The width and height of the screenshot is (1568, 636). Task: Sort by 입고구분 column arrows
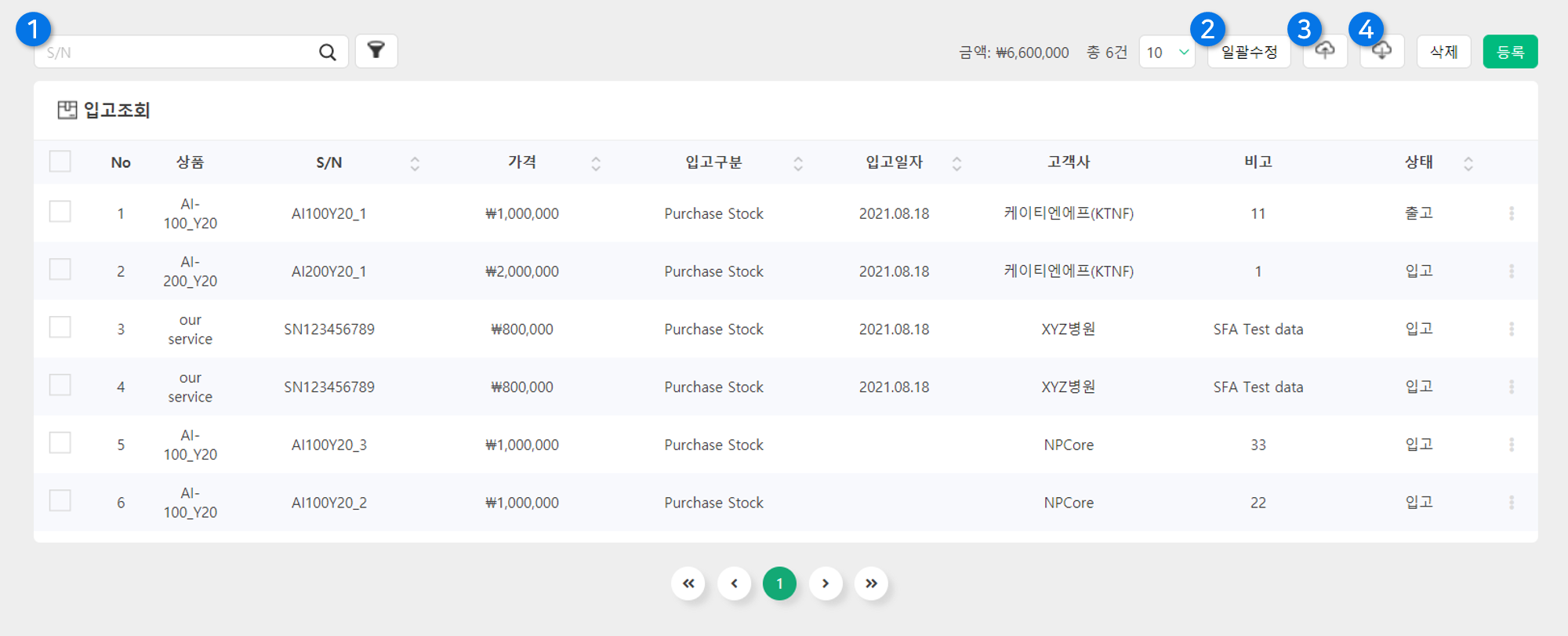[798, 163]
